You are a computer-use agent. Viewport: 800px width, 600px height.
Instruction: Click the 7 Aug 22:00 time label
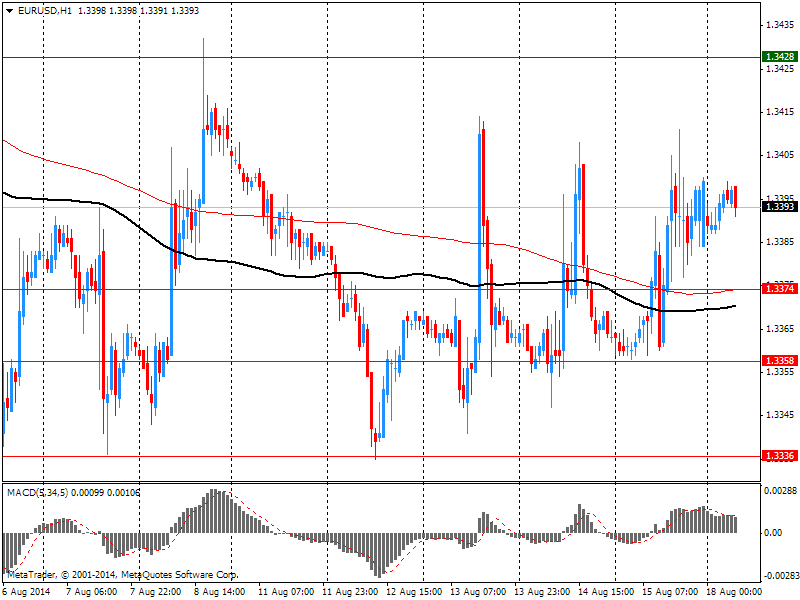pyautogui.click(x=156, y=592)
